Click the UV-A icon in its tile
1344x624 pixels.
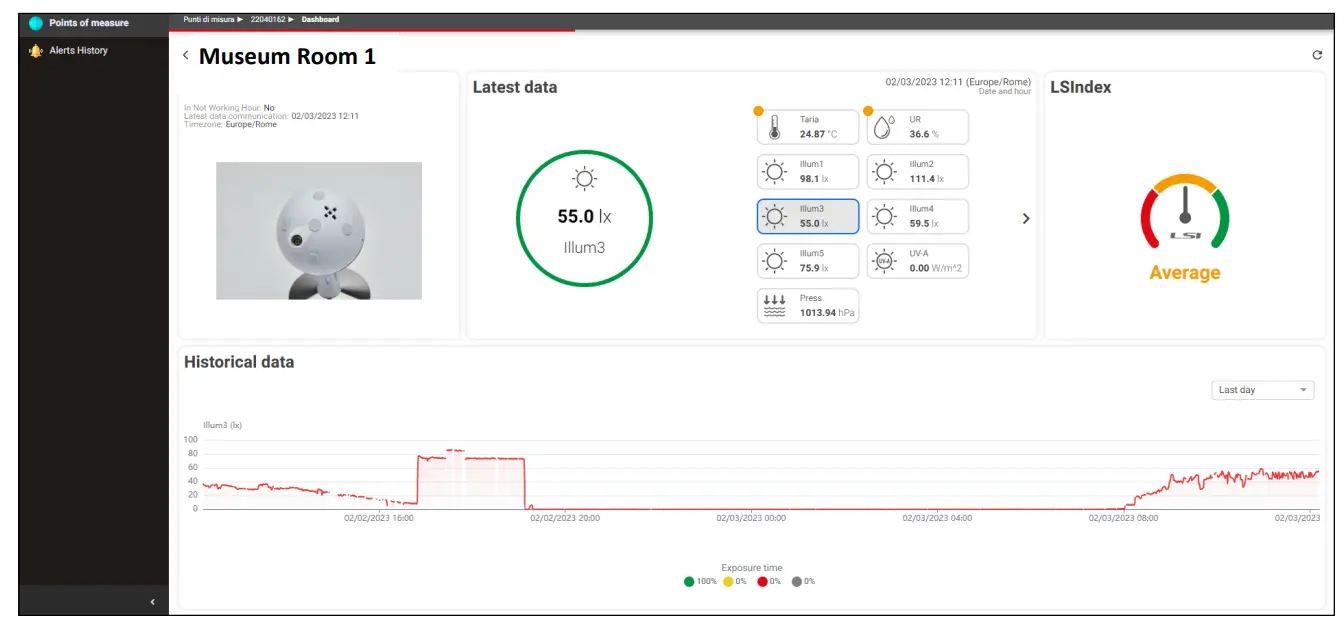[884, 261]
